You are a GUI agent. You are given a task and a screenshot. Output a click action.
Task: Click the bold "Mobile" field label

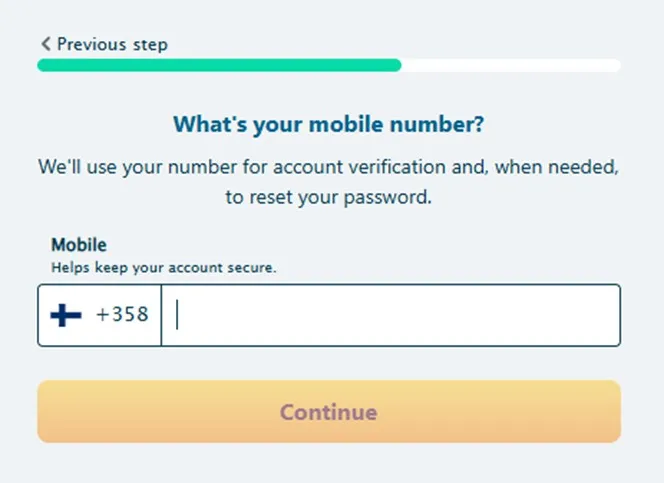tap(79, 245)
